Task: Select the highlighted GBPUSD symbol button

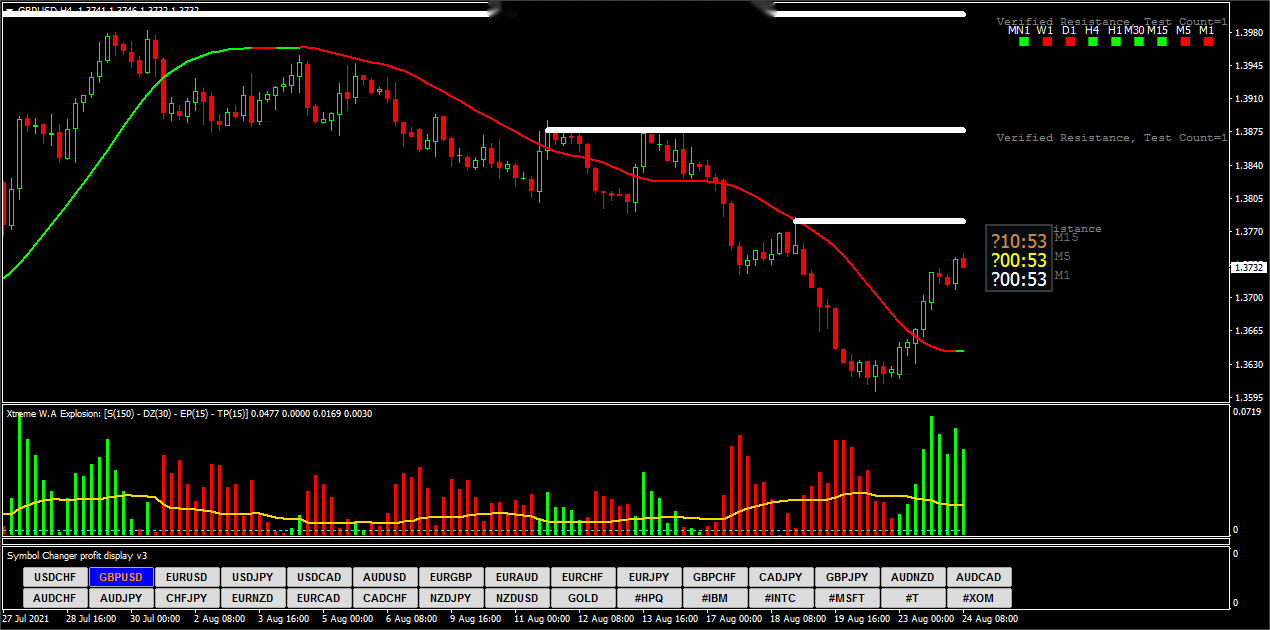Action: 121,577
